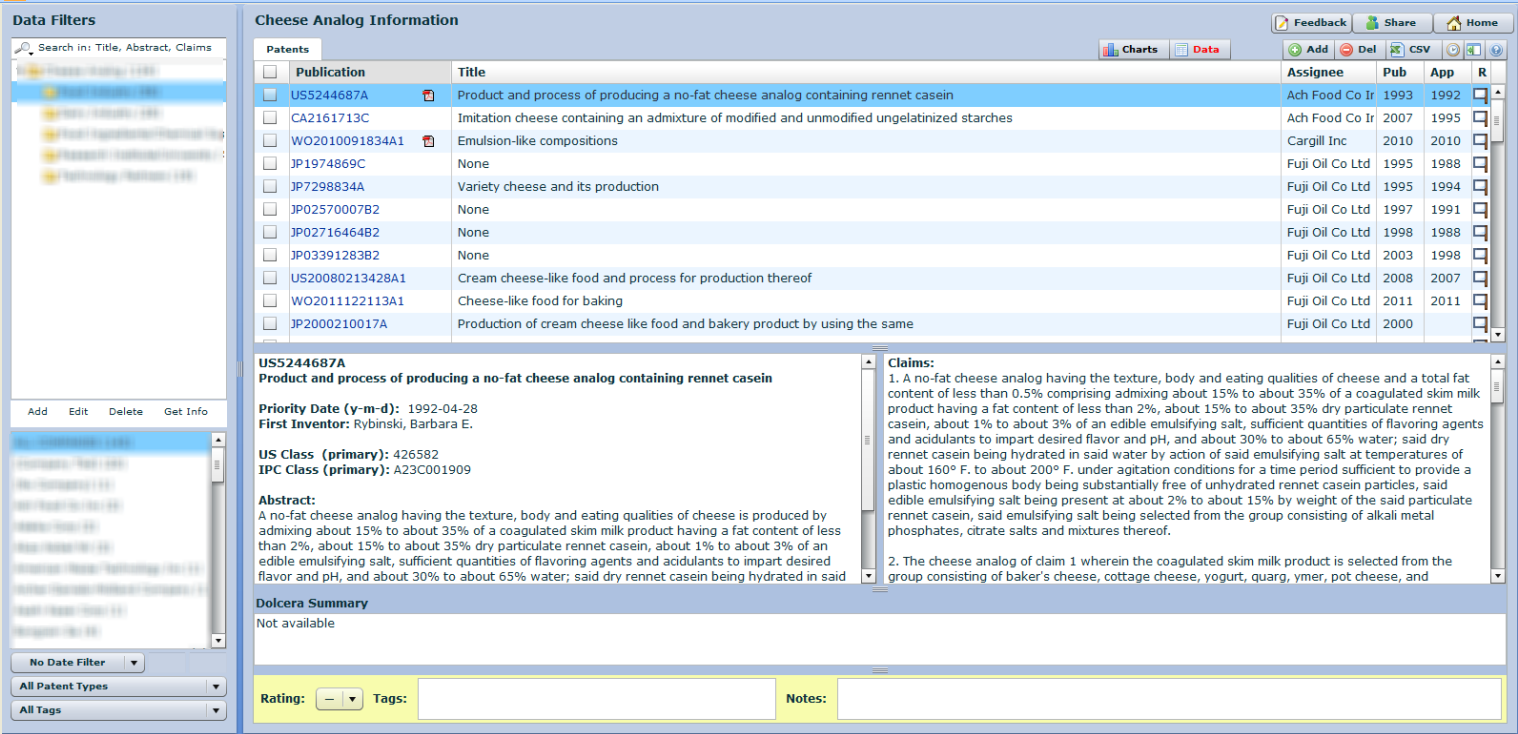Click Get Info under the filter tree
Image resolution: width=1518 pixels, height=734 pixels.
tap(185, 411)
